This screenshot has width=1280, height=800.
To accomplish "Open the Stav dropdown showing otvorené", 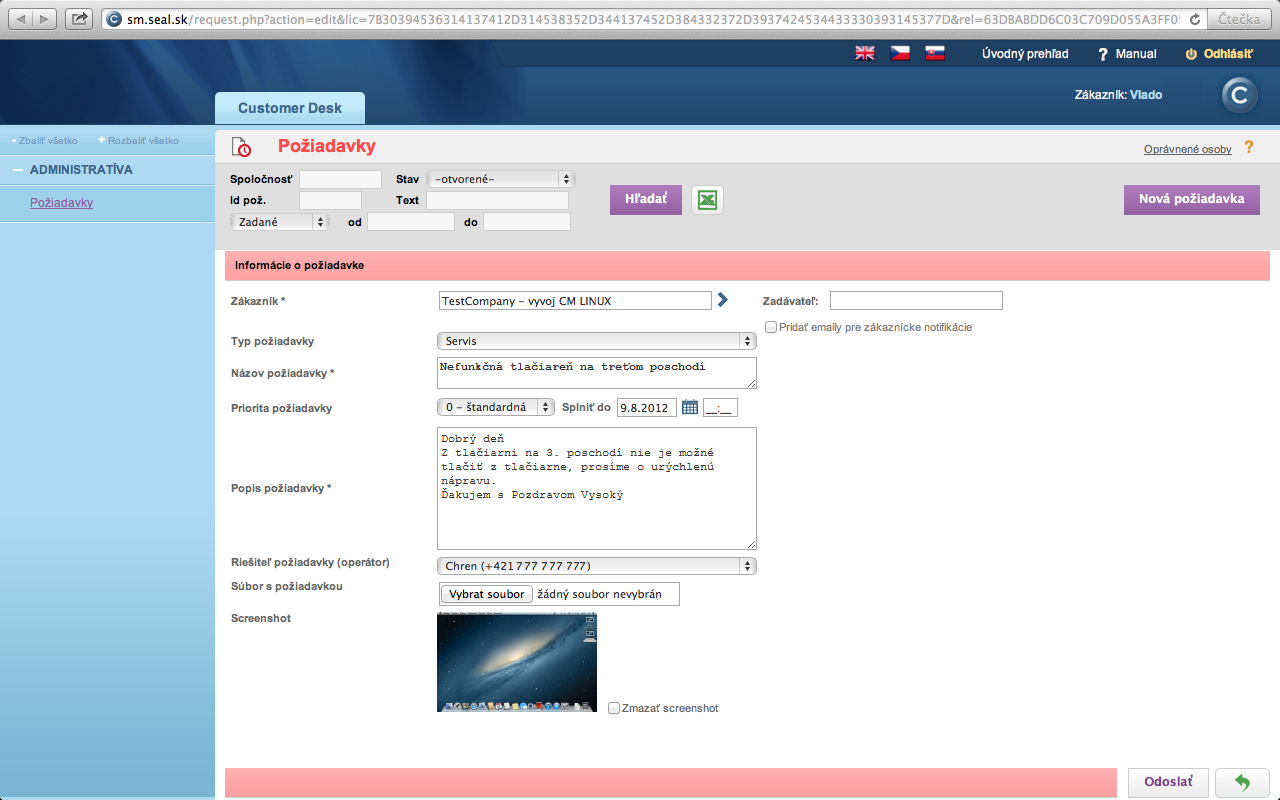I will pos(501,179).
